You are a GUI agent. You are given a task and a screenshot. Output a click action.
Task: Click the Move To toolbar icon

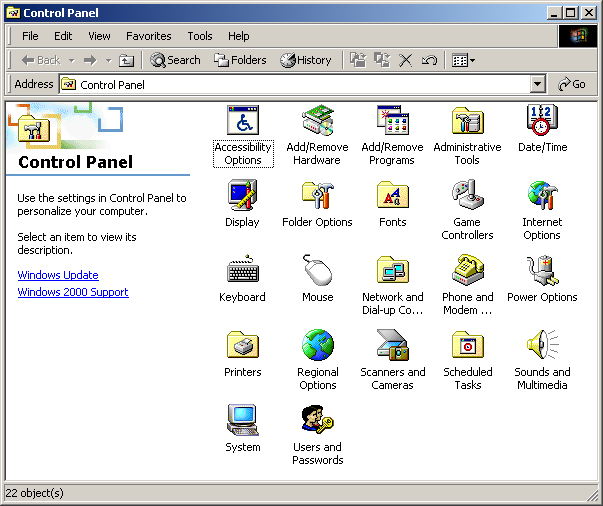358,60
